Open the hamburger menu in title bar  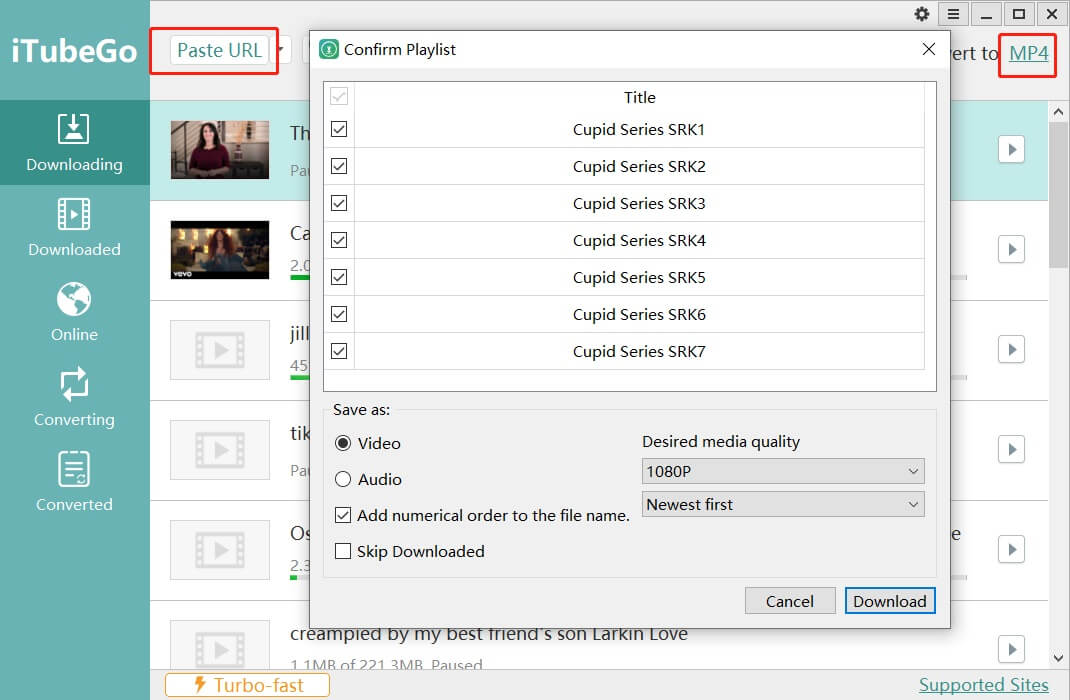(953, 14)
